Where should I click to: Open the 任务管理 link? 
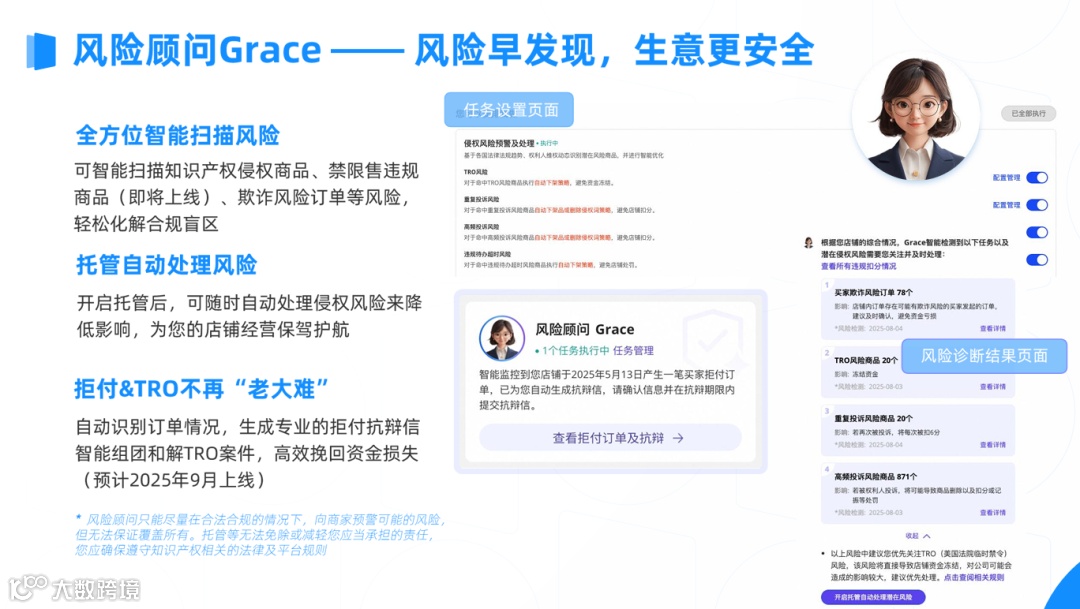pos(633,350)
